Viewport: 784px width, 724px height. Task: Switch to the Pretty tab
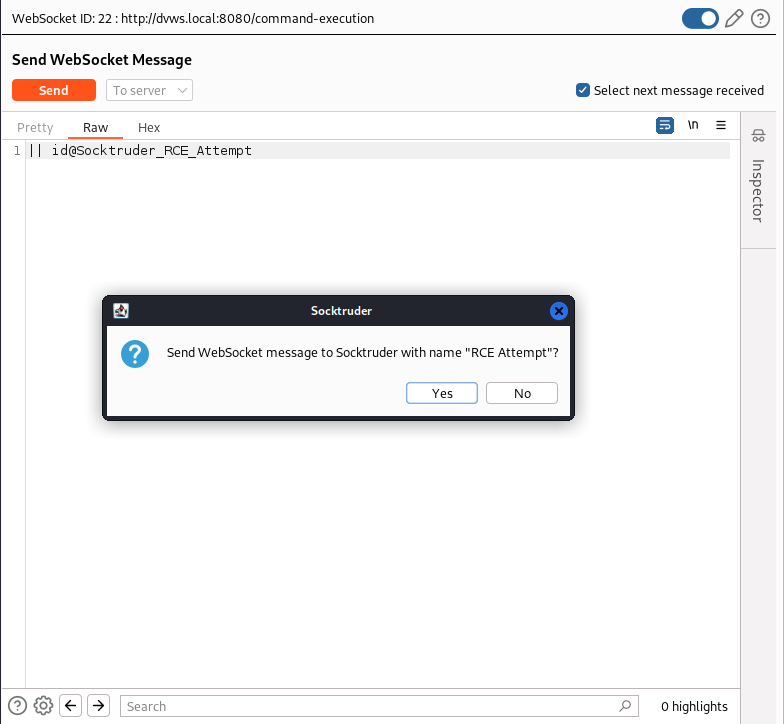pyautogui.click(x=35, y=128)
